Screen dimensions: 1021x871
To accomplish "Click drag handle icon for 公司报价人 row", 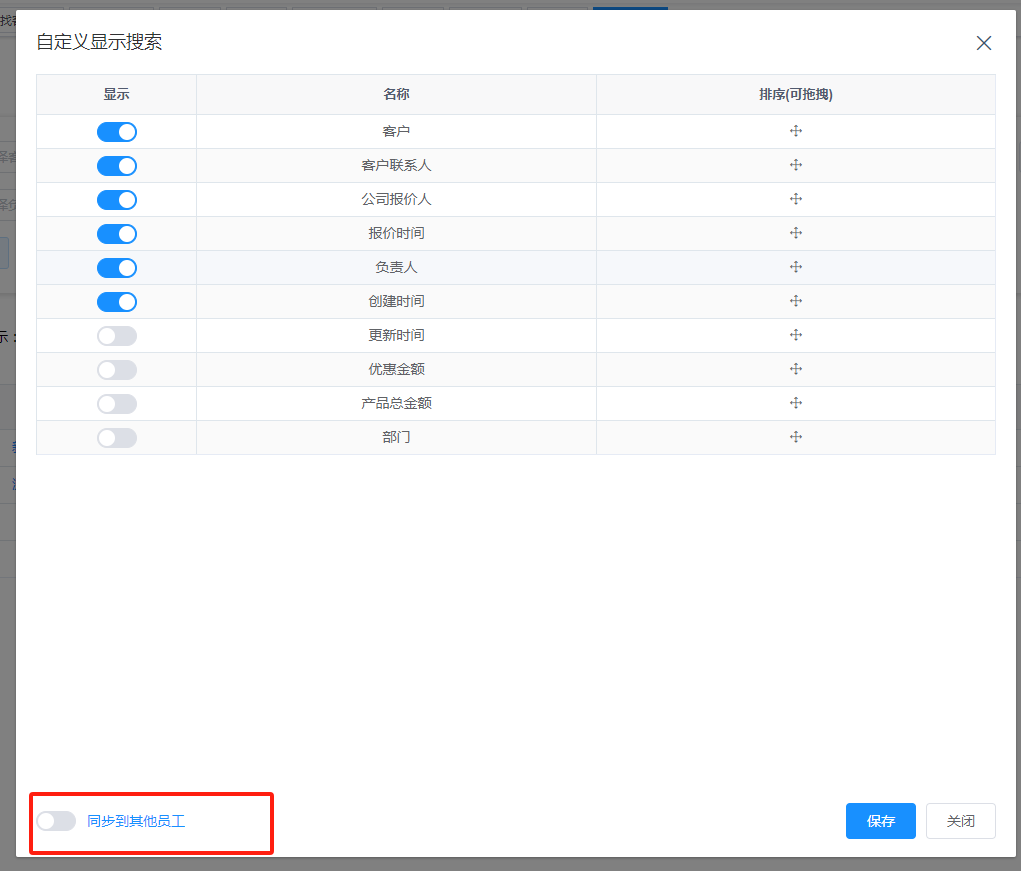I will [x=796, y=199].
